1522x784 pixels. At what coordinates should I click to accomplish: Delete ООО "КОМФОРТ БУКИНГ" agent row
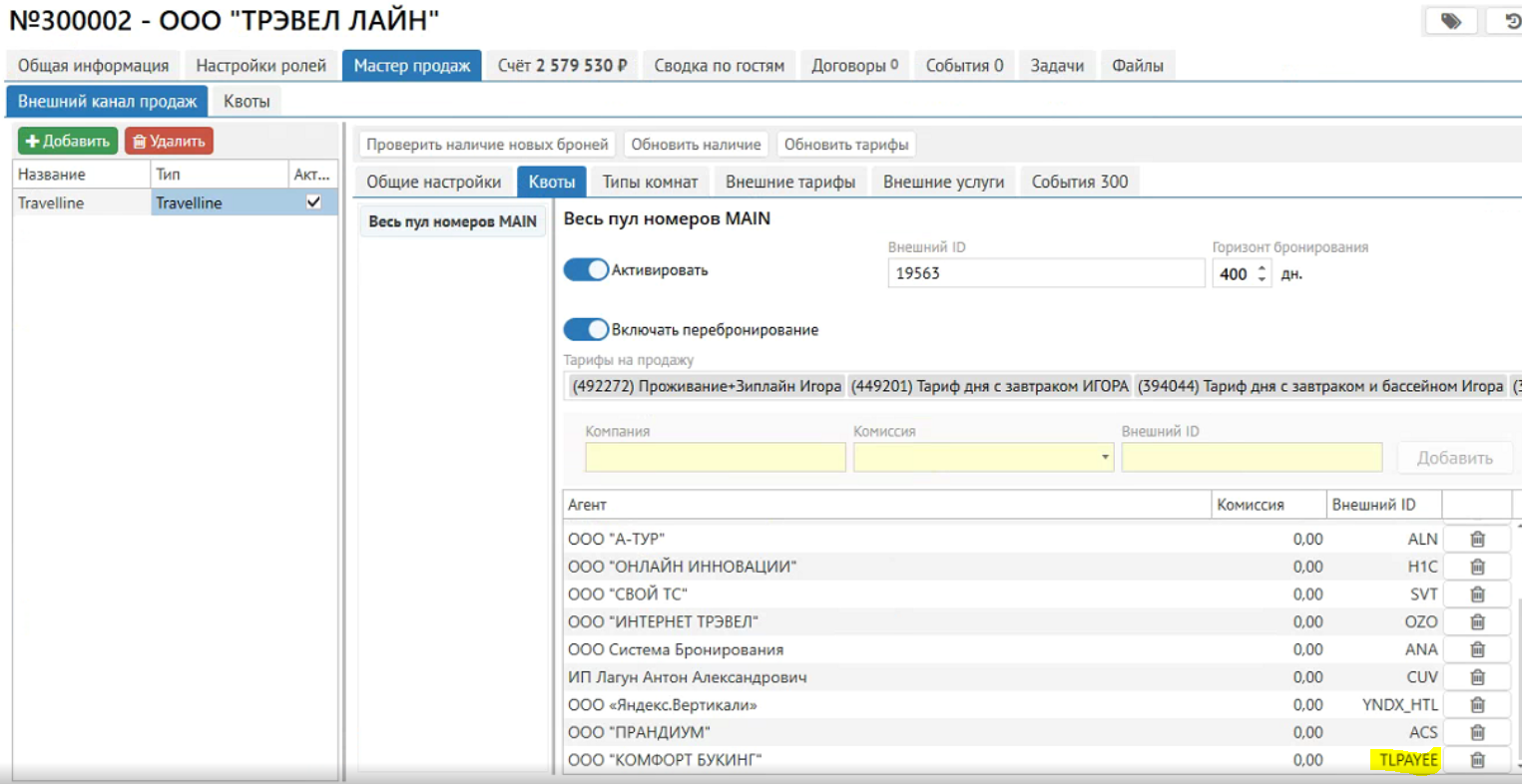click(x=1477, y=760)
